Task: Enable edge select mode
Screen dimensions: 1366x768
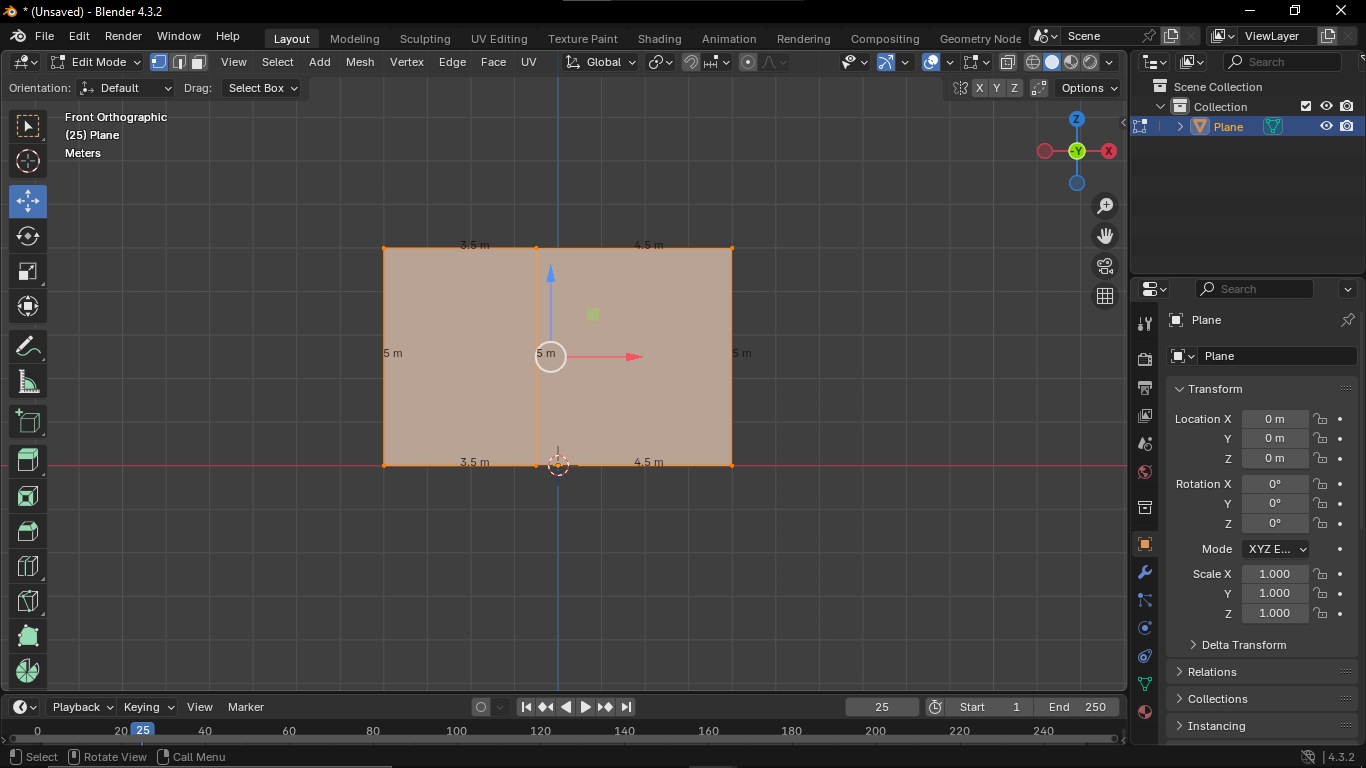Action: (179, 62)
